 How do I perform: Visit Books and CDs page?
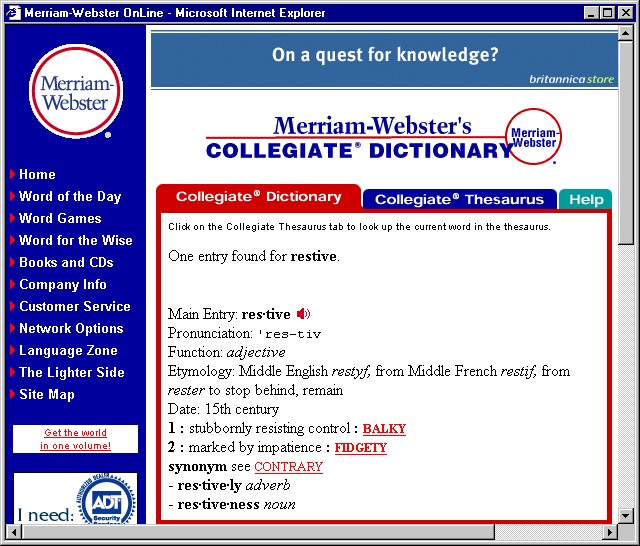click(66, 262)
